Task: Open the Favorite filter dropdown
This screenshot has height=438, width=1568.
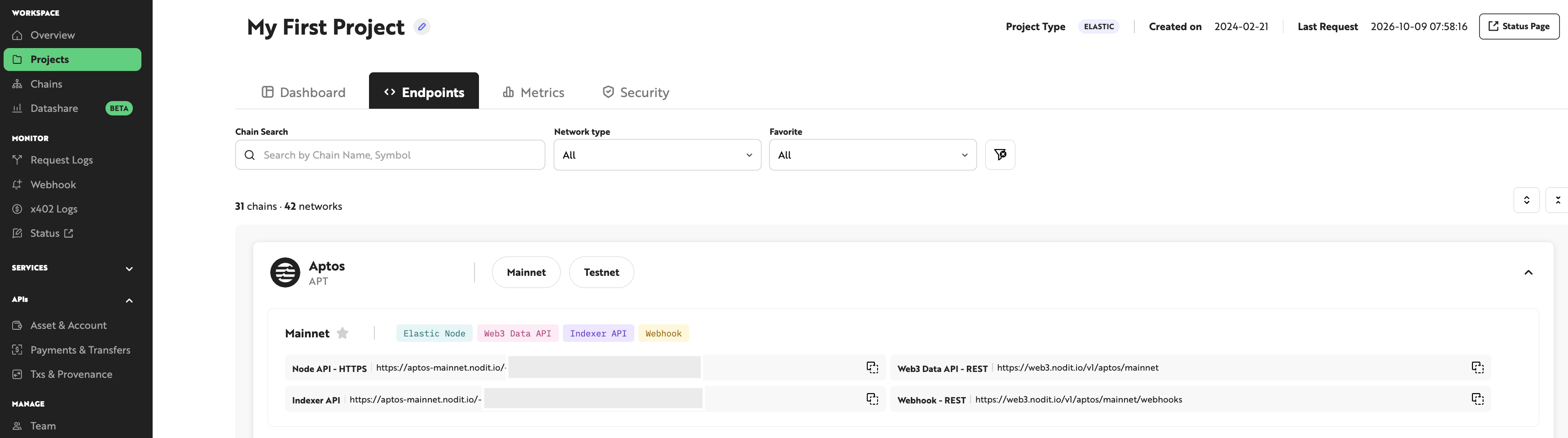Action: pyautogui.click(x=873, y=155)
